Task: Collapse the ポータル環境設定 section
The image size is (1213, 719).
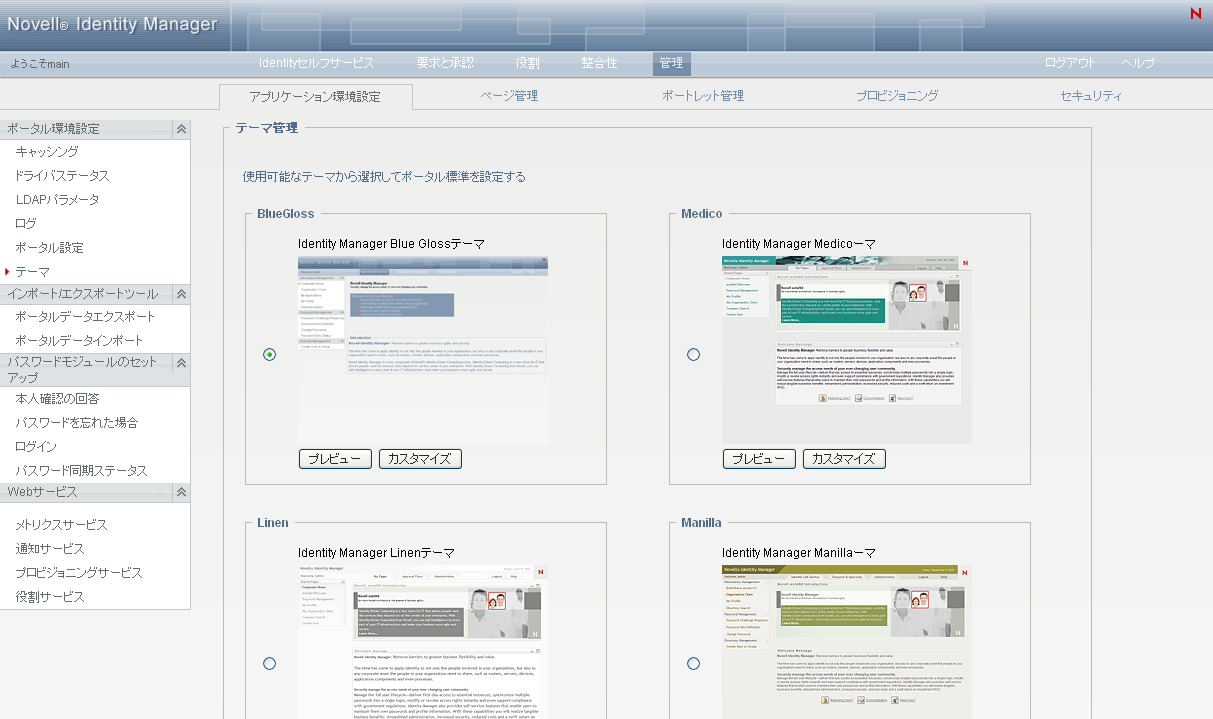Action: click(181, 129)
